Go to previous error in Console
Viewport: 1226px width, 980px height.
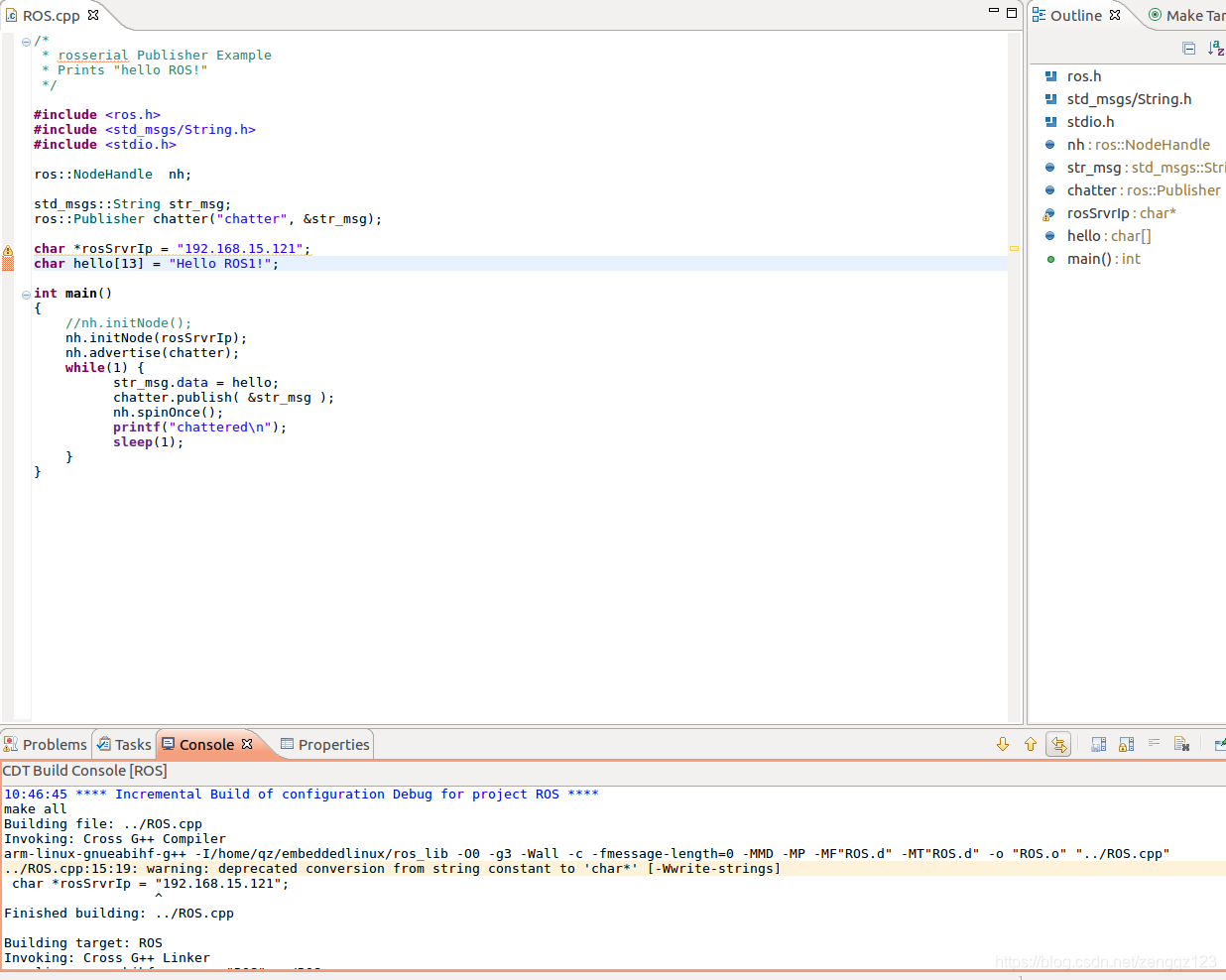click(1031, 744)
